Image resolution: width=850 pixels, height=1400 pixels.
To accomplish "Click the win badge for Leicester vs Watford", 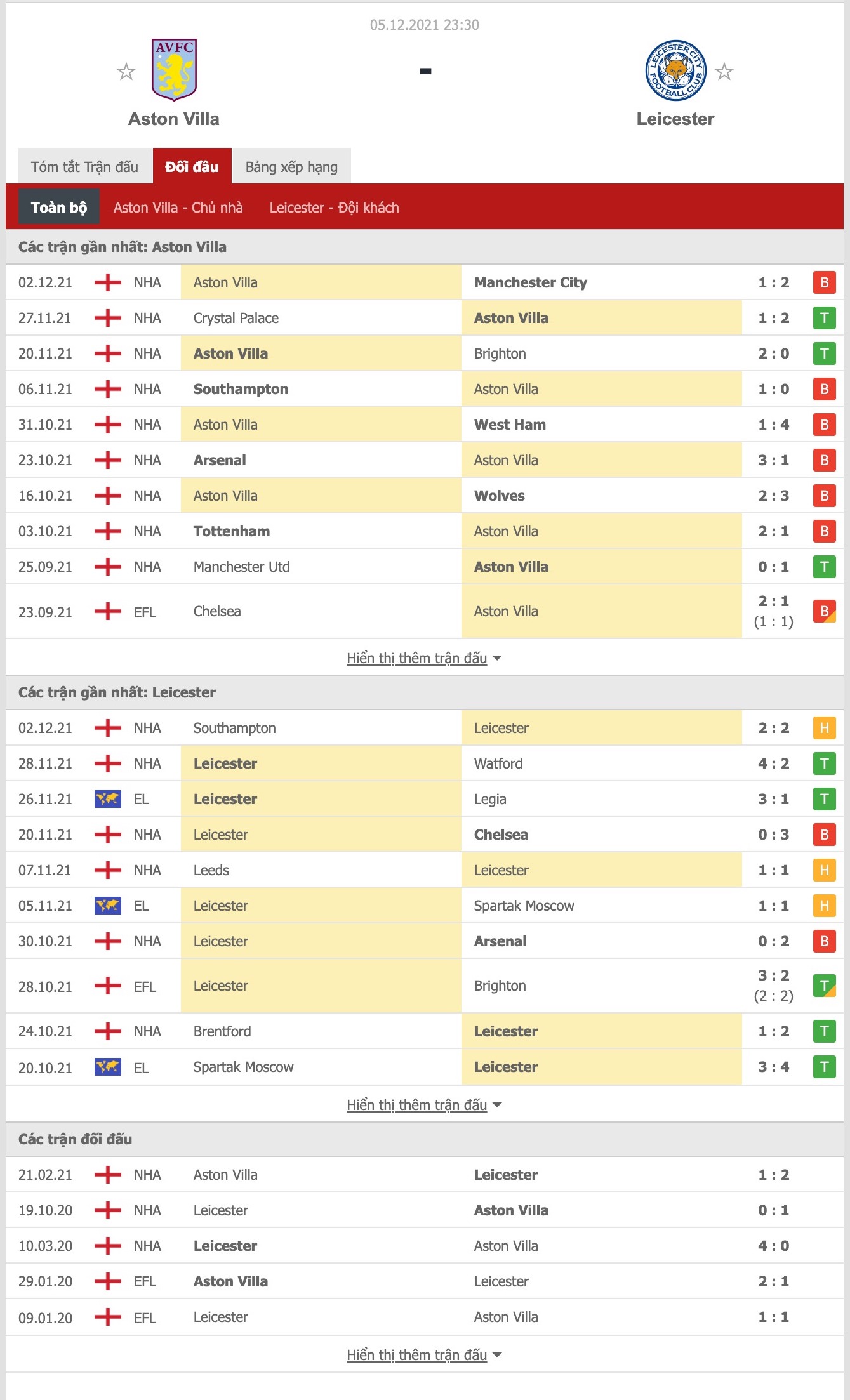I will [825, 763].
